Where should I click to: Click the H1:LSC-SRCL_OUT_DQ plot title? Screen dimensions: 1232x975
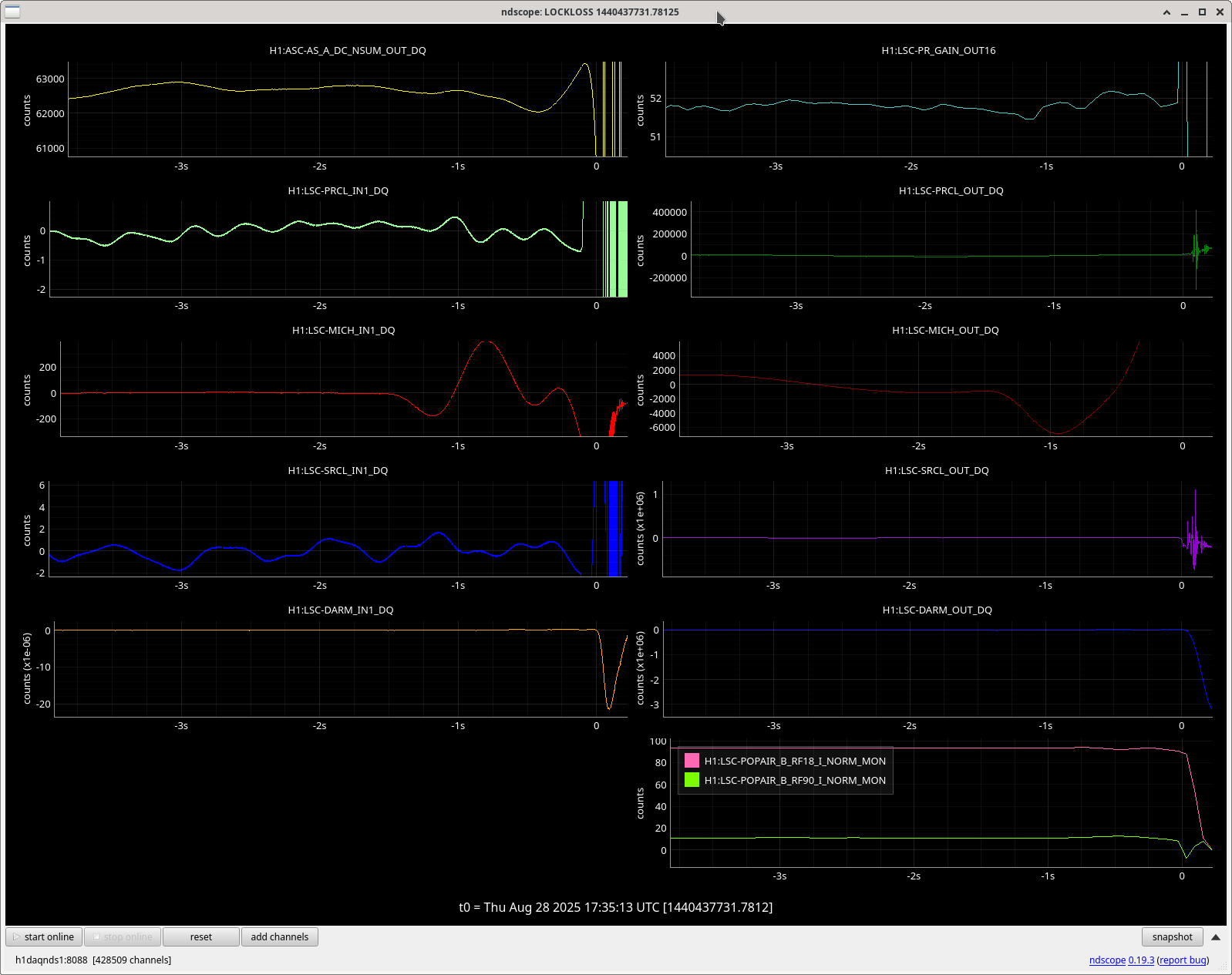[x=937, y=470]
